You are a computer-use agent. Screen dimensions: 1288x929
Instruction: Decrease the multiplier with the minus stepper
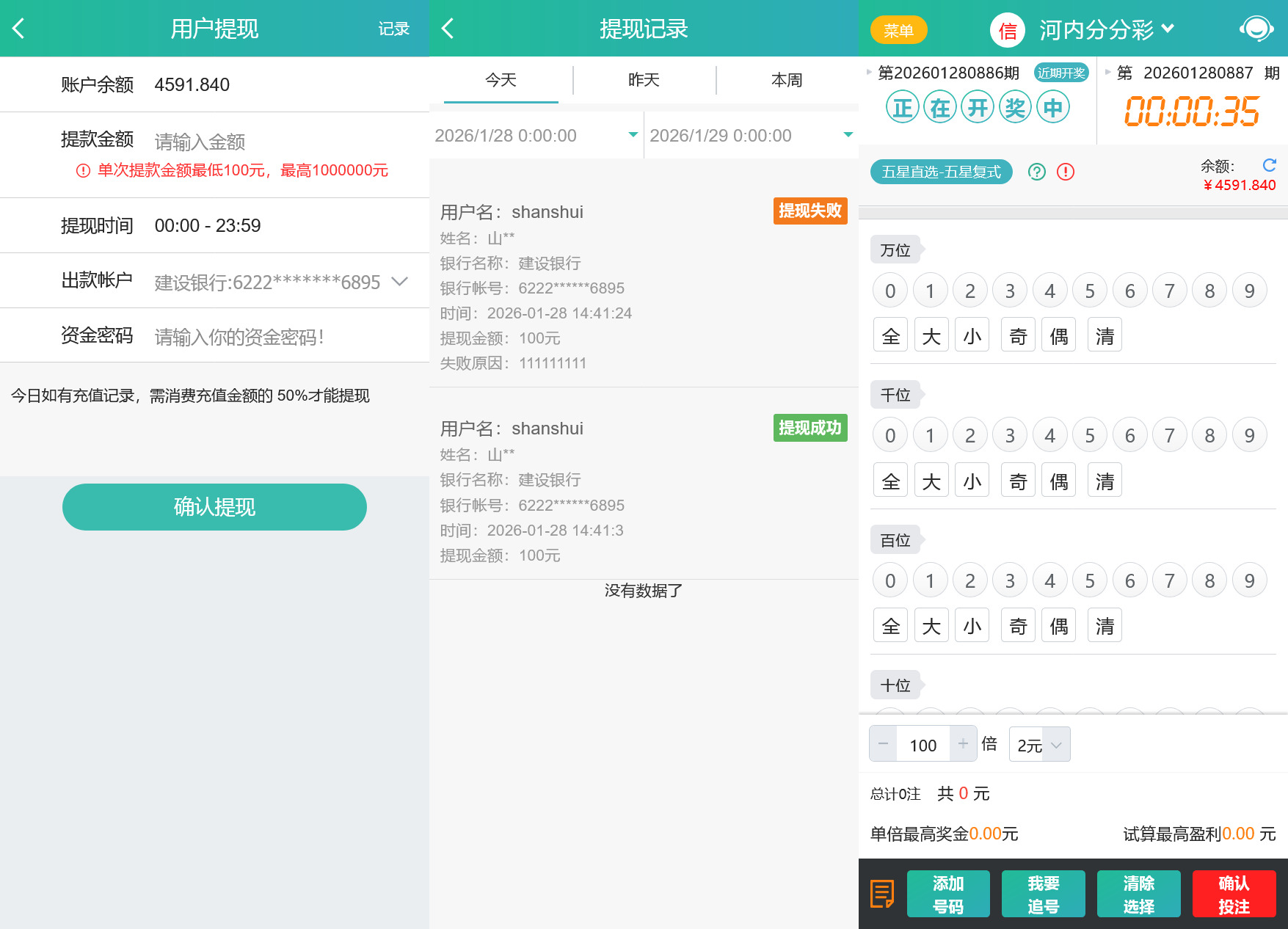point(883,743)
